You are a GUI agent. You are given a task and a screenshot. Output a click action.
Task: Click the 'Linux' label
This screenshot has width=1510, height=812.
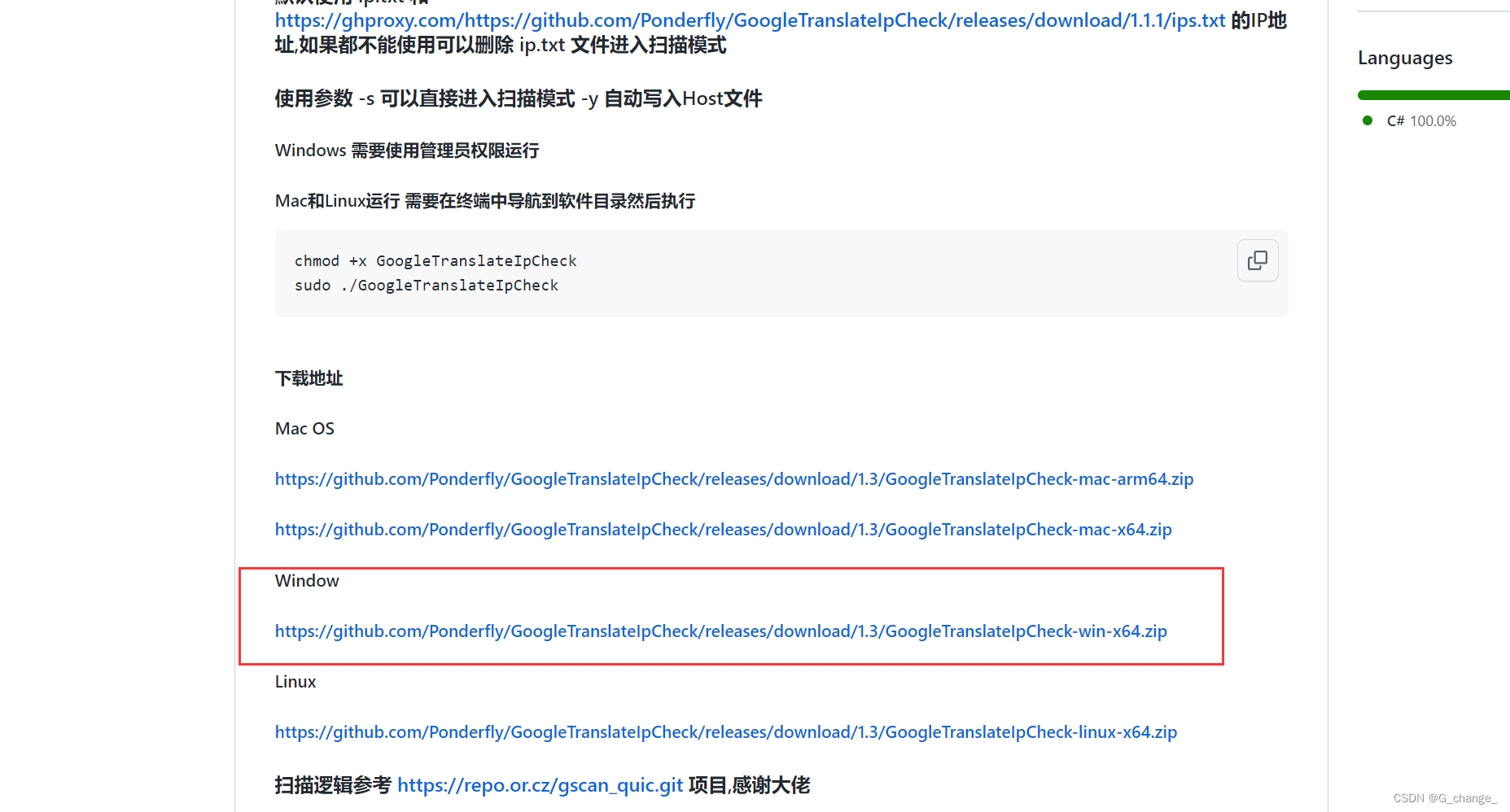tap(295, 682)
